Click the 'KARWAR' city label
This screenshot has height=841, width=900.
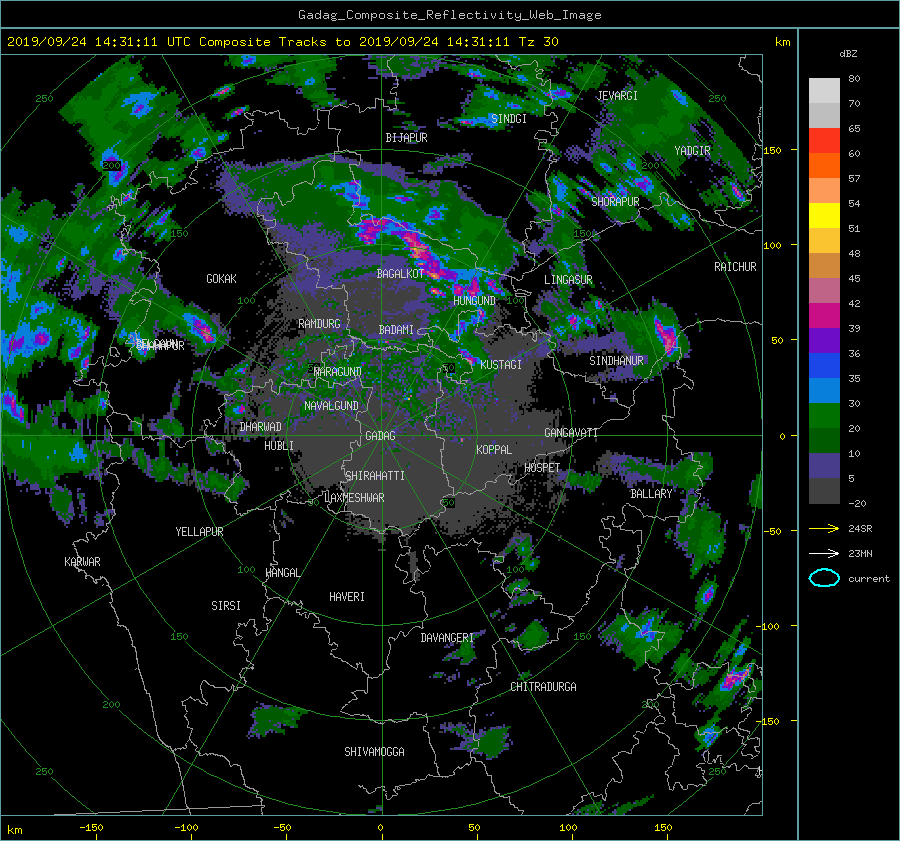82,562
